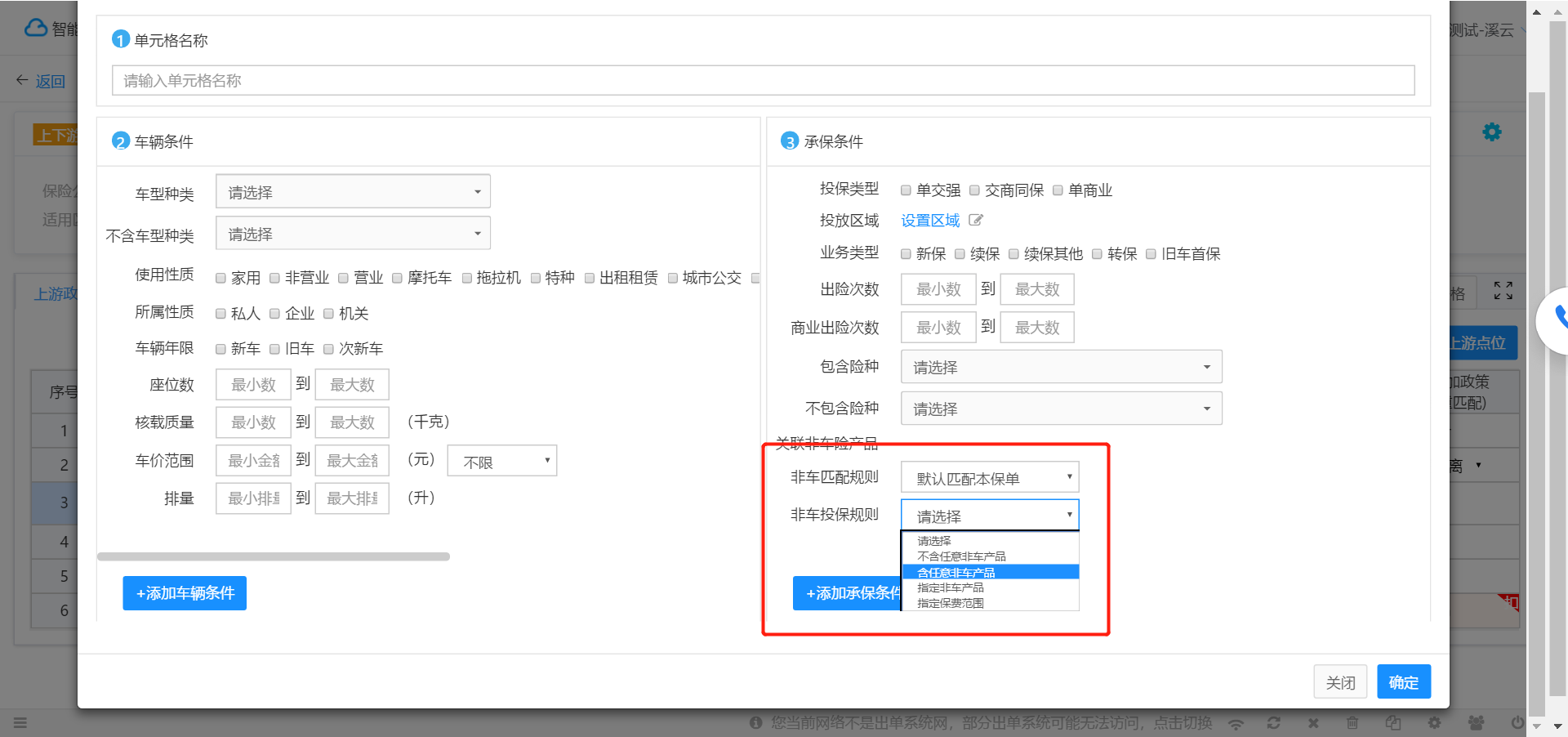Click the 上游政 tab behind dialog
The width and height of the screenshot is (1568, 737).
click(x=56, y=293)
